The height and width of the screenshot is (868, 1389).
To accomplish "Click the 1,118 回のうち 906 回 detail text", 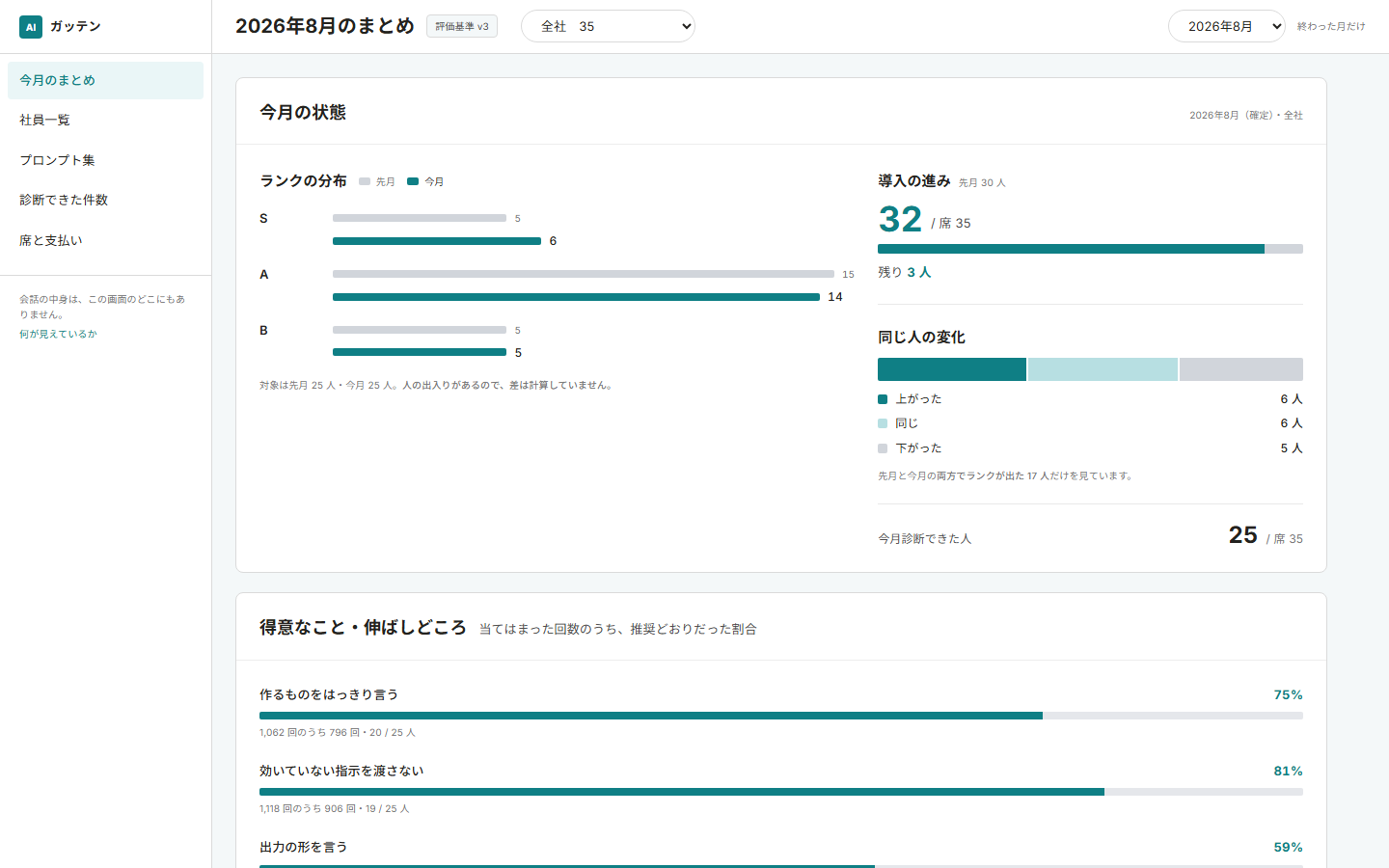I will [335, 809].
